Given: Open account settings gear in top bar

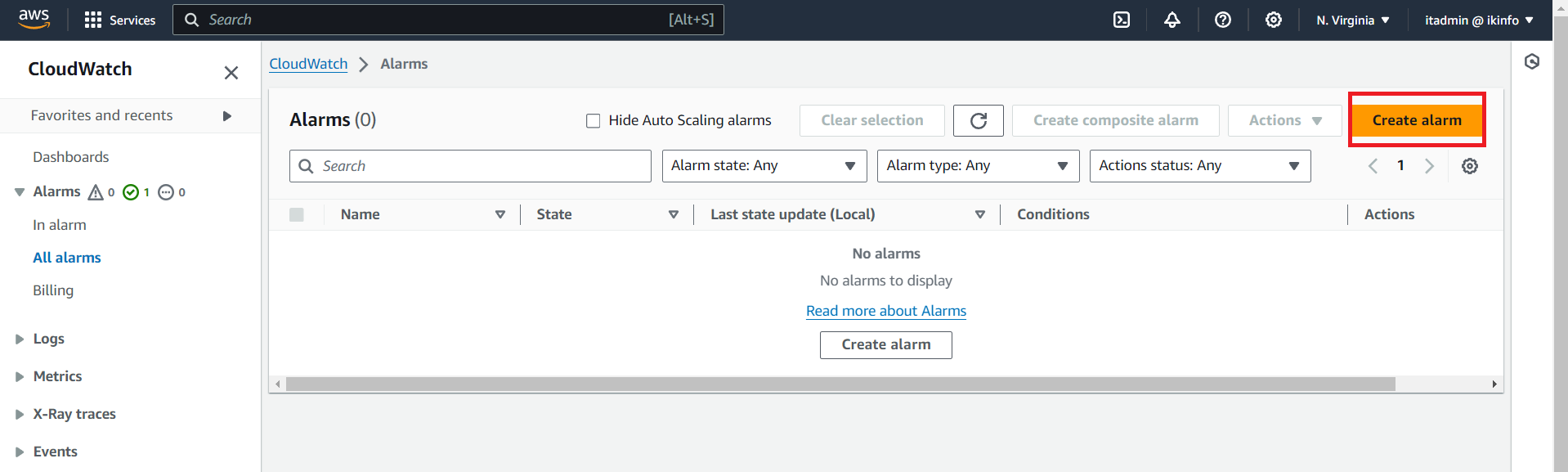Looking at the screenshot, I should 1273,19.
